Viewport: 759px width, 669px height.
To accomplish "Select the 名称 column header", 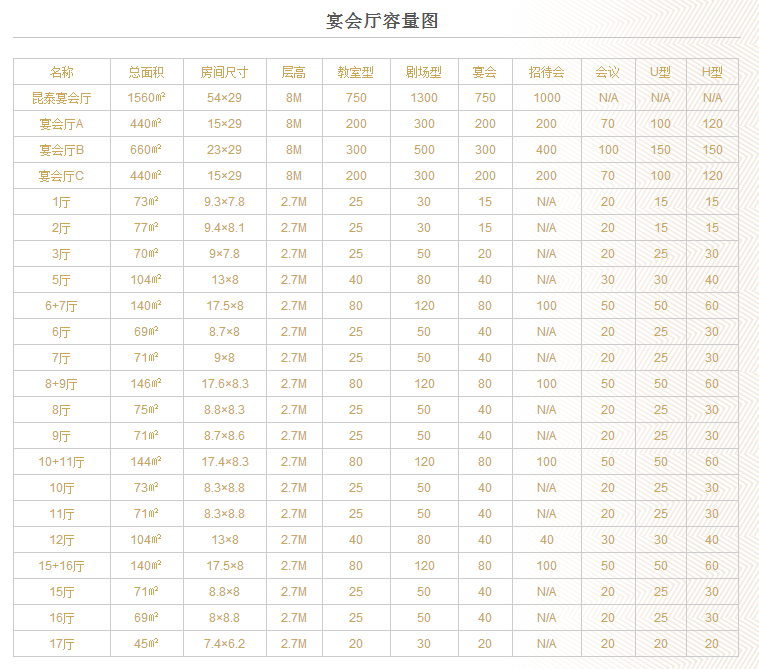I will click(61, 72).
